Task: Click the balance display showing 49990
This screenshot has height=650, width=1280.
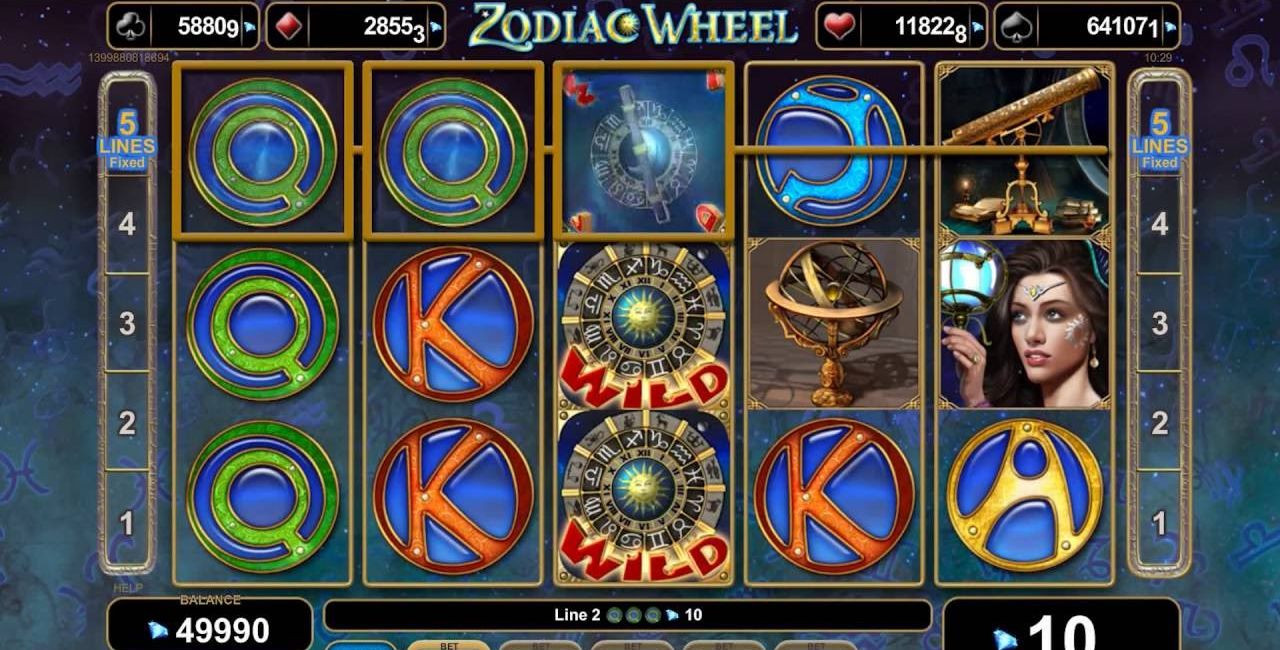Action: coord(209,625)
